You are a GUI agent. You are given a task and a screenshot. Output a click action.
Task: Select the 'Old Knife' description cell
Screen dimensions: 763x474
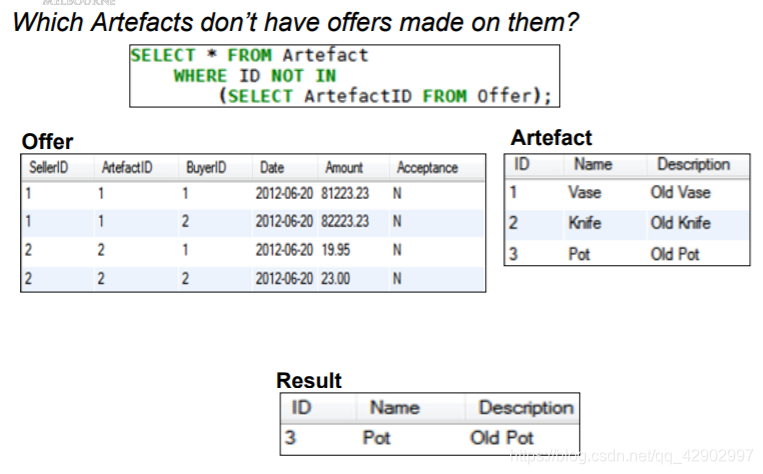click(x=680, y=223)
